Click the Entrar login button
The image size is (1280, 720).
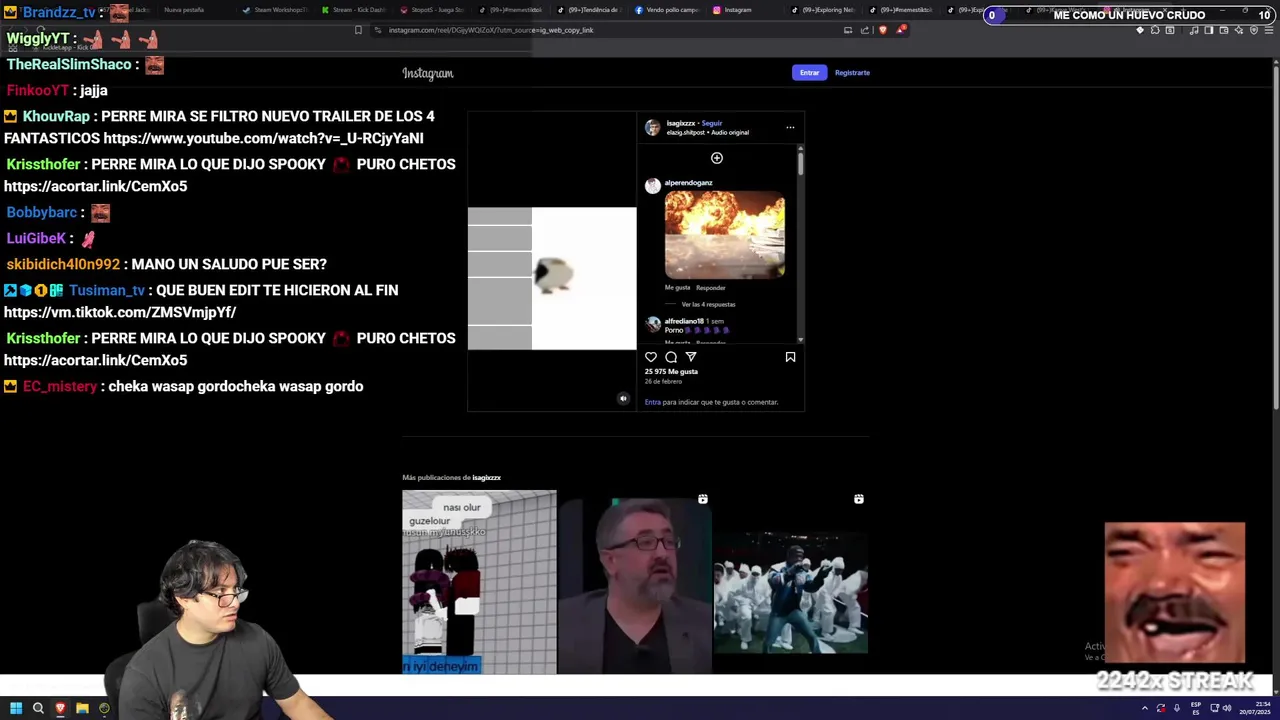pos(809,72)
